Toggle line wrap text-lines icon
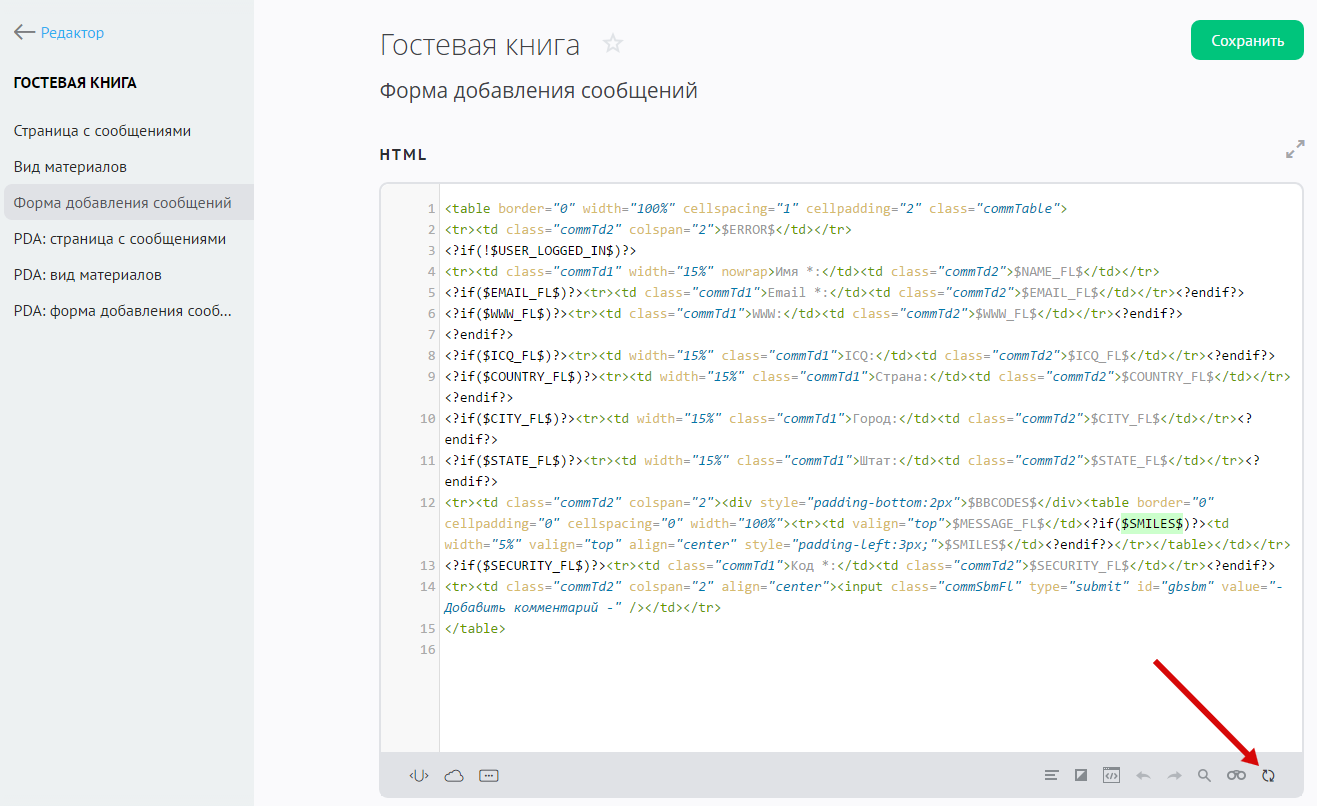The width and height of the screenshot is (1317, 806). 1051,775
